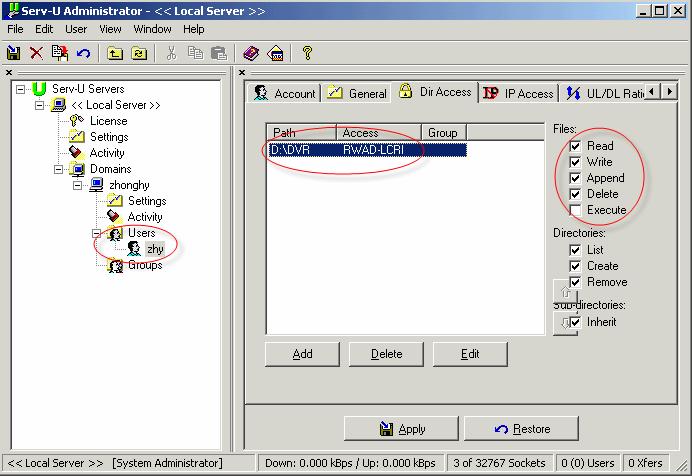
Task: Toggle the Inherit sub-directories checkbox
Action: pos(575,322)
